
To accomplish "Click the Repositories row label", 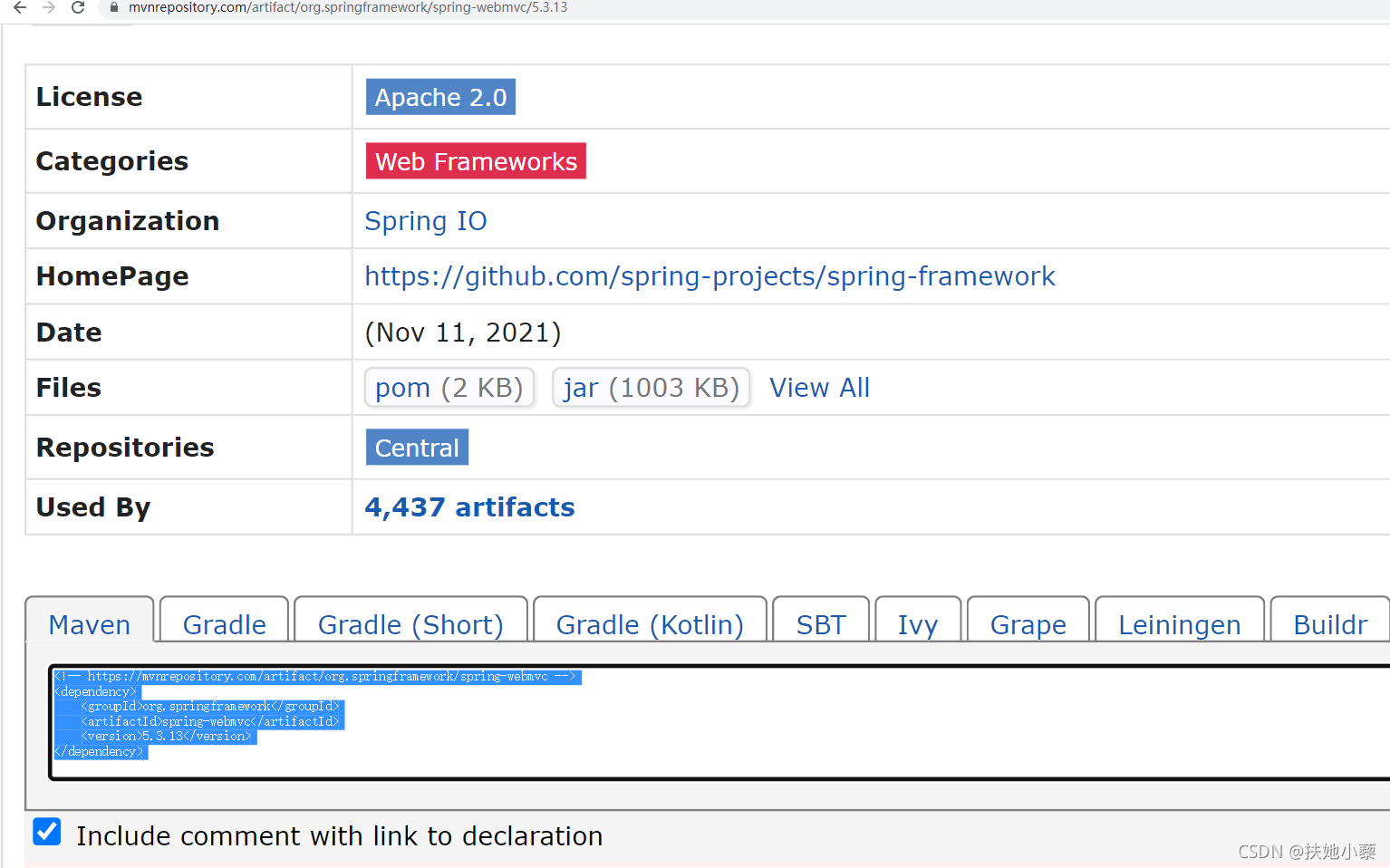I will point(125,448).
